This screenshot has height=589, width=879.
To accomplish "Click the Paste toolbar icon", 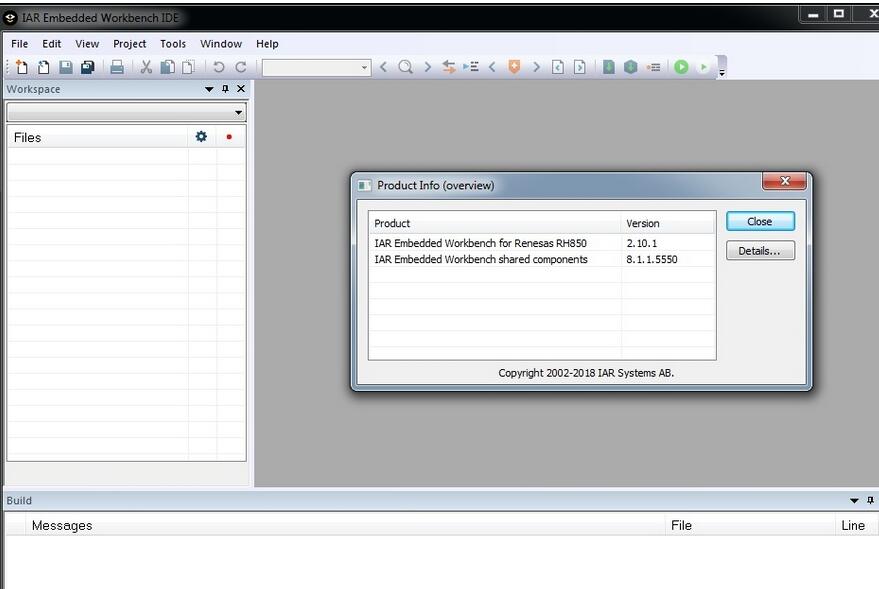I will (189, 67).
